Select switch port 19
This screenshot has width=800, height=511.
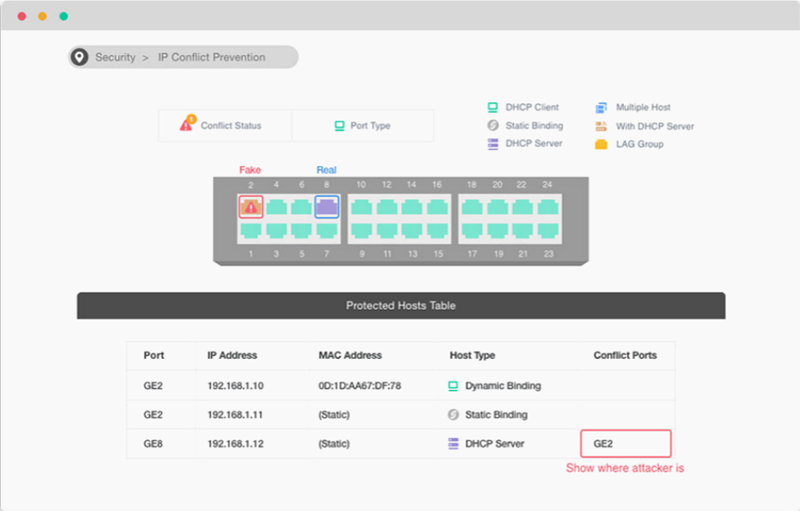click(497, 231)
